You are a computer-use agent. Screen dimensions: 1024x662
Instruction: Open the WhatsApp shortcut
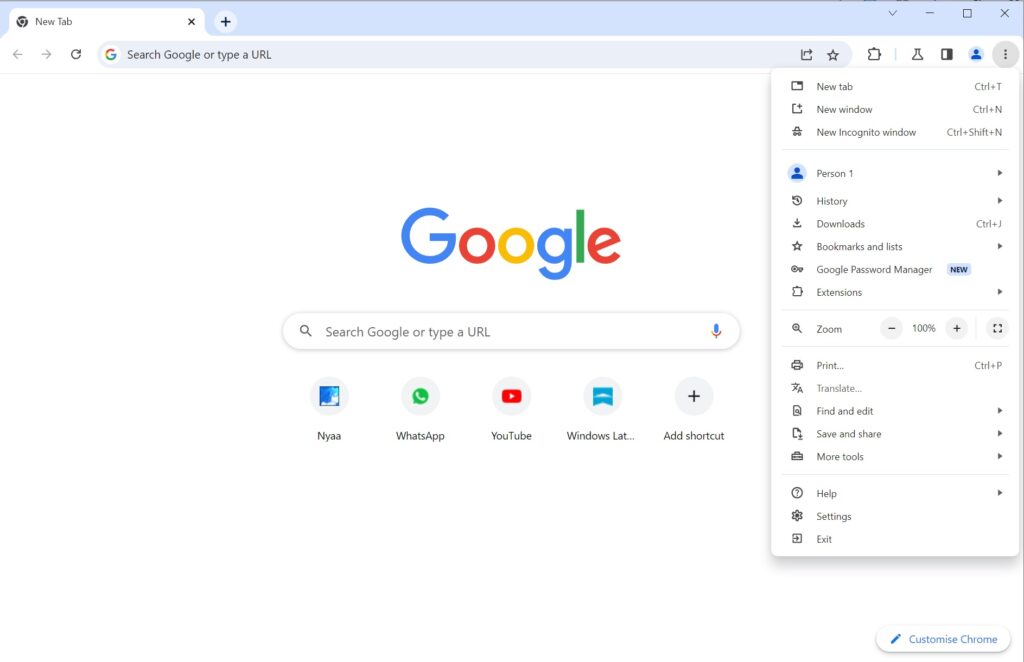(x=420, y=396)
